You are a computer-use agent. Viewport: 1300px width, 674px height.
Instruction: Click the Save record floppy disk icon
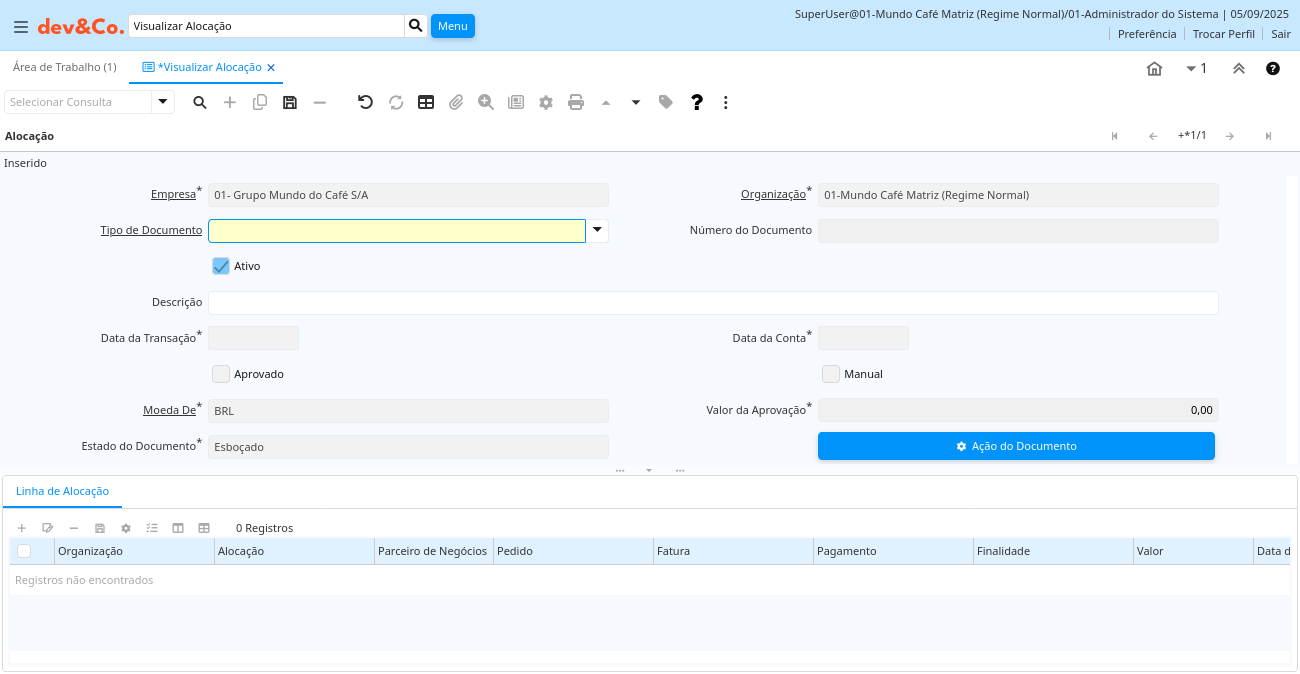[290, 102]
